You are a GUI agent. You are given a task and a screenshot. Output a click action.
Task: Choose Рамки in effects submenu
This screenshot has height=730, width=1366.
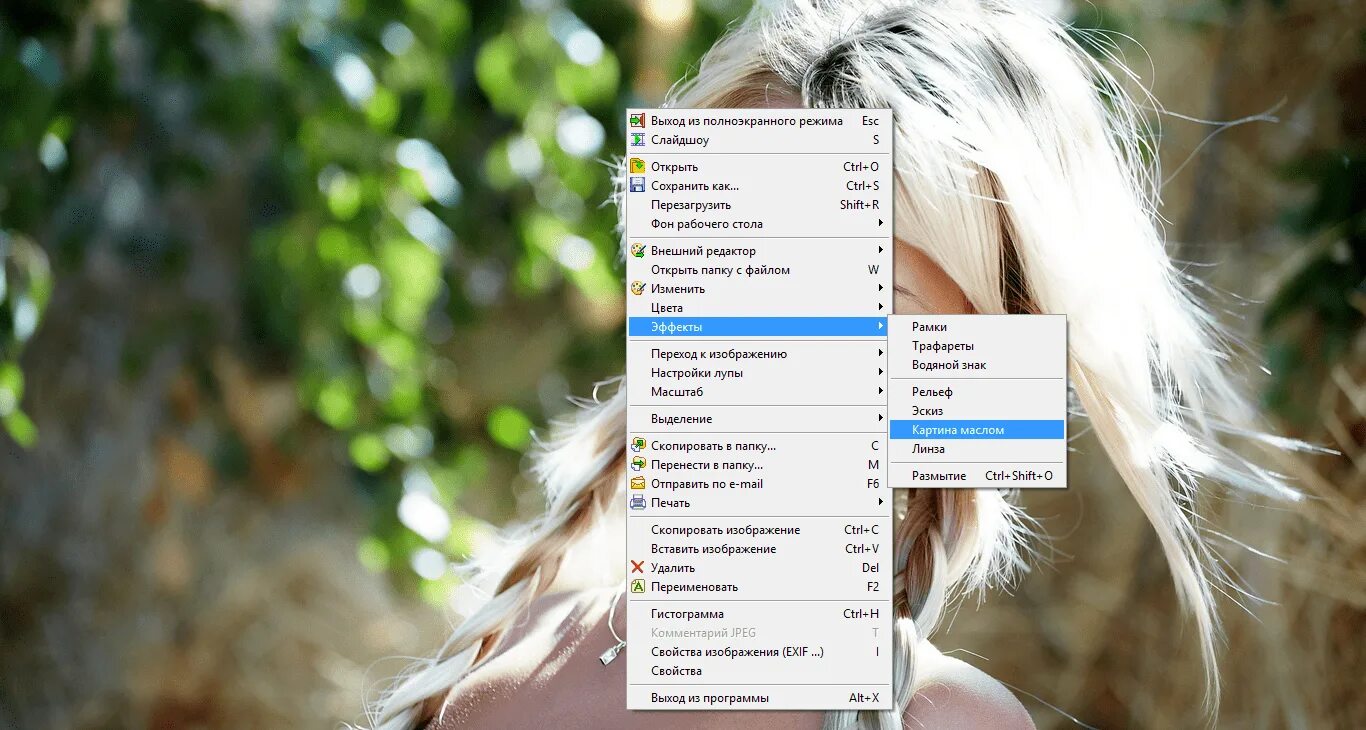(977, 327)
